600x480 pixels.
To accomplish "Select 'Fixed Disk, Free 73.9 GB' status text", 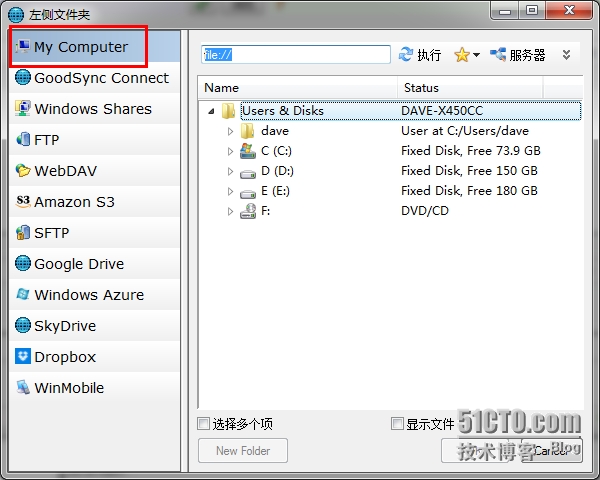I will coord(471,151).
